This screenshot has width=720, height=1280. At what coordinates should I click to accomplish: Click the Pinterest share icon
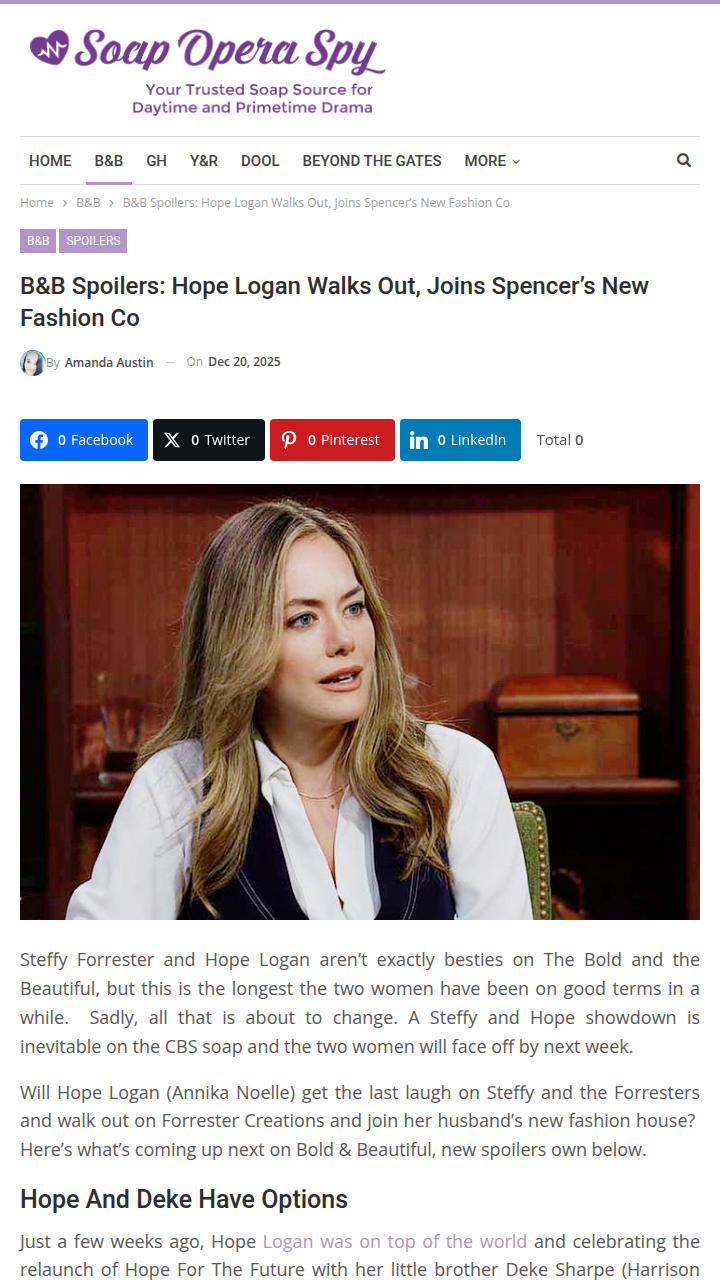pos(289,440)
